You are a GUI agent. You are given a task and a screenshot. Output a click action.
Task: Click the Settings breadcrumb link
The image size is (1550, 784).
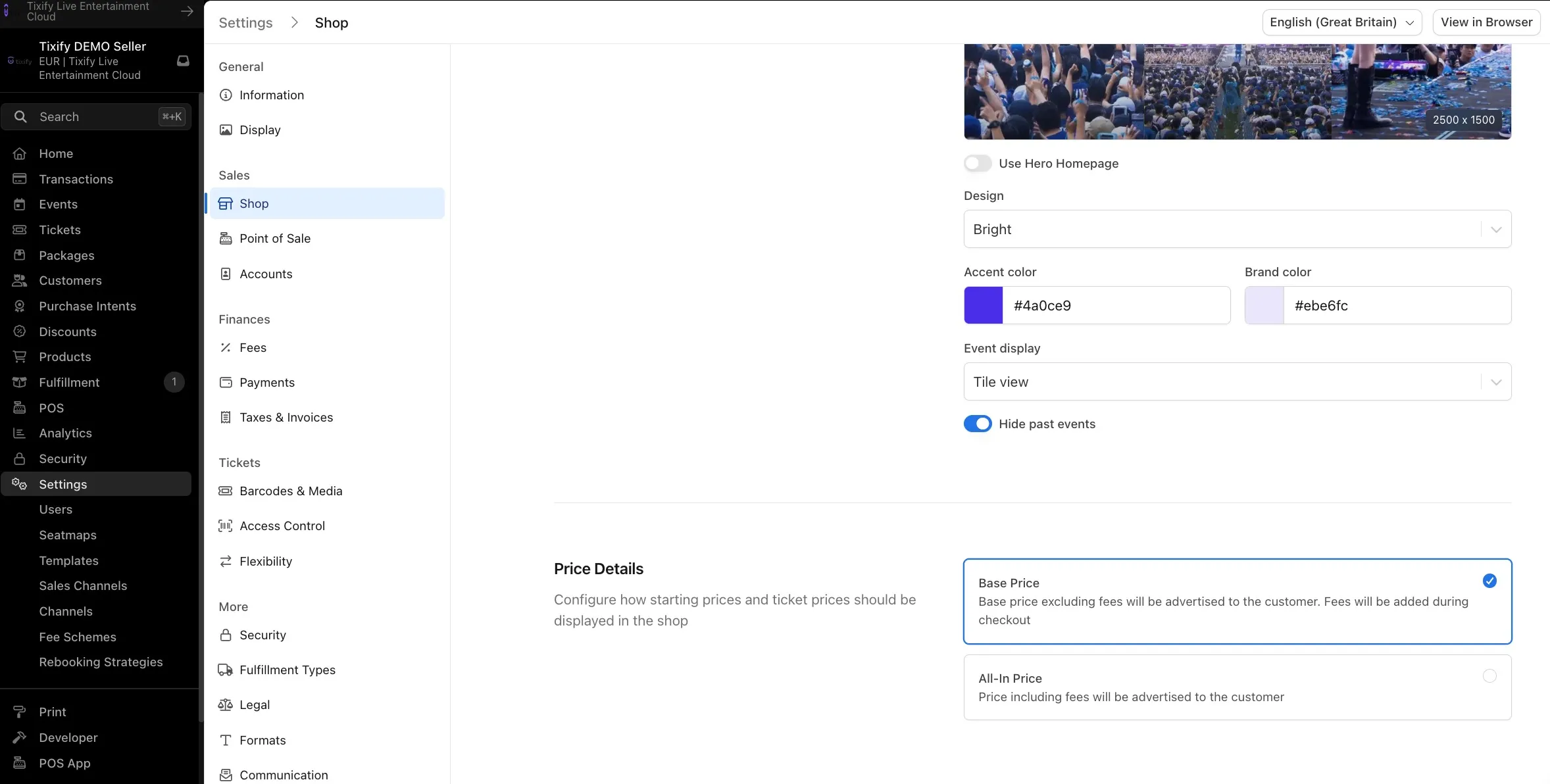pos(245,22)
